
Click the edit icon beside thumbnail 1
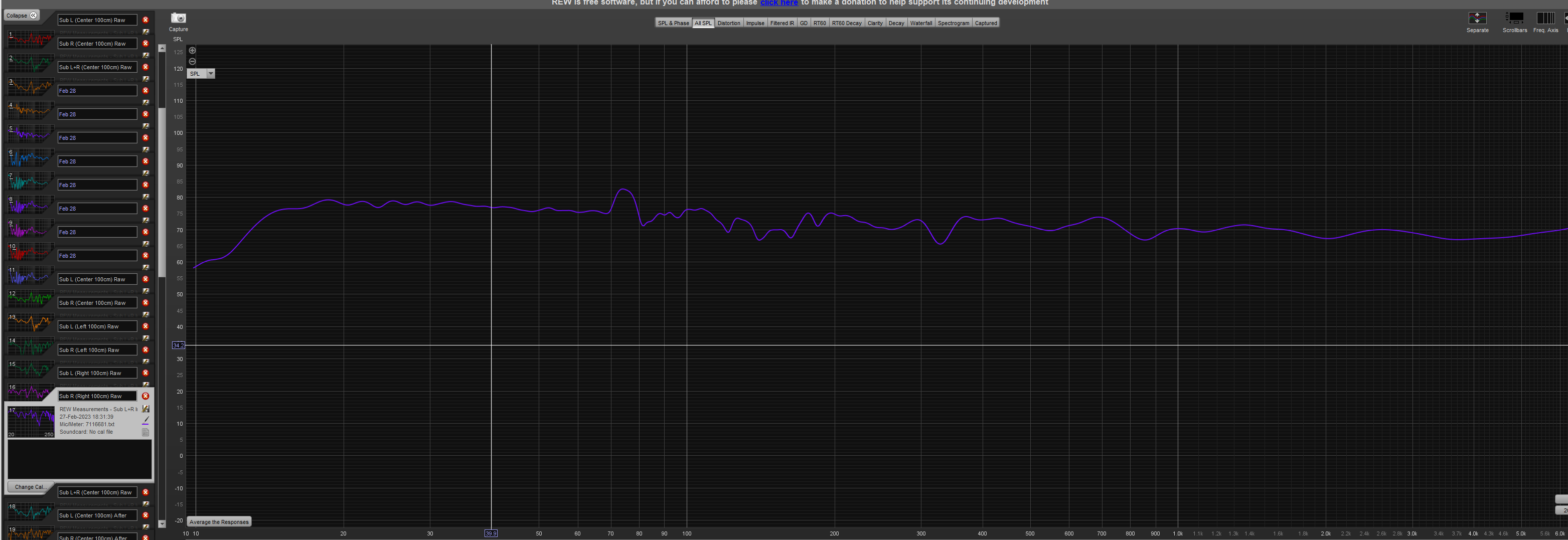pos(145,32)
